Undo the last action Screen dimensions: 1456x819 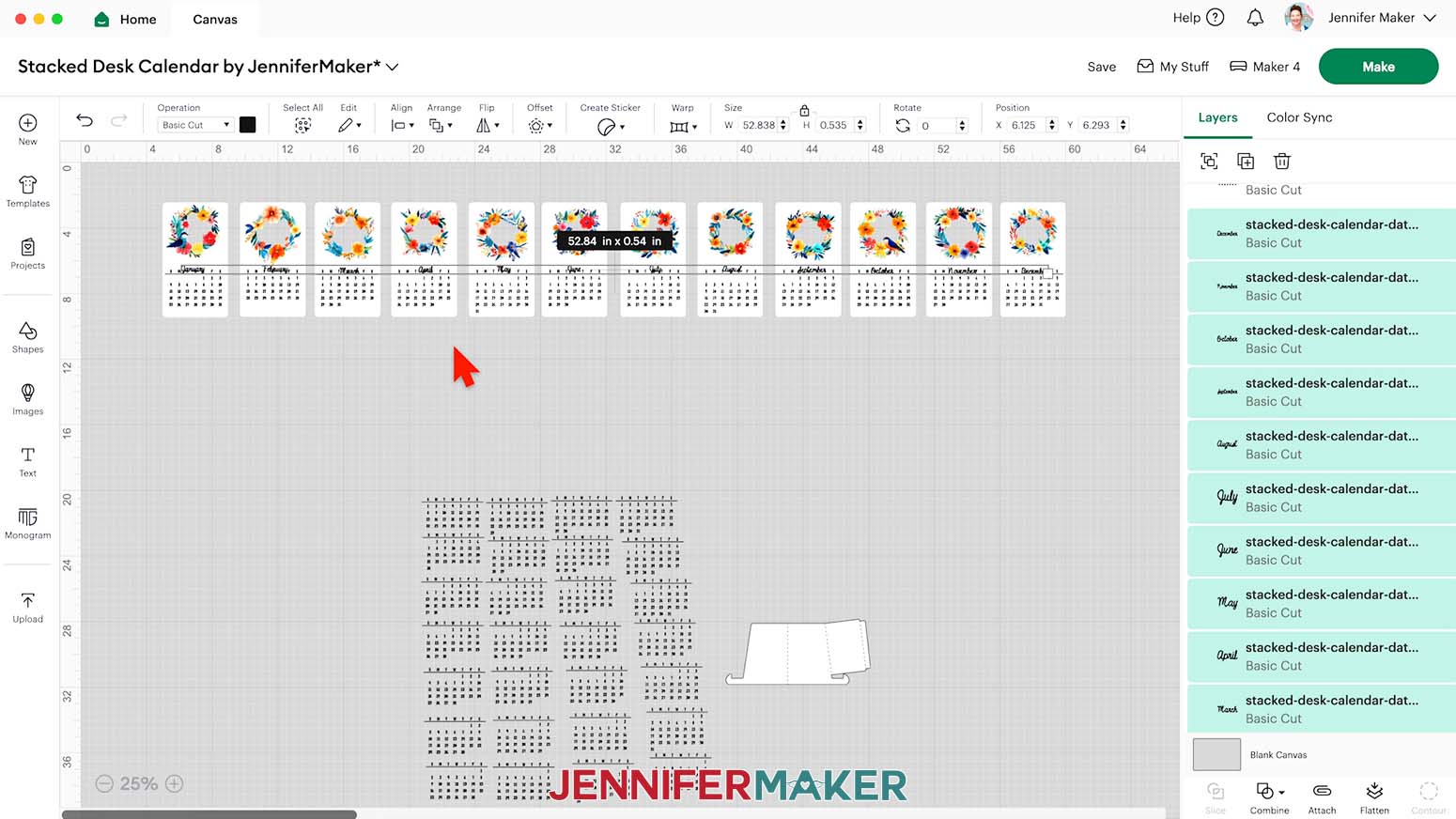85,120
